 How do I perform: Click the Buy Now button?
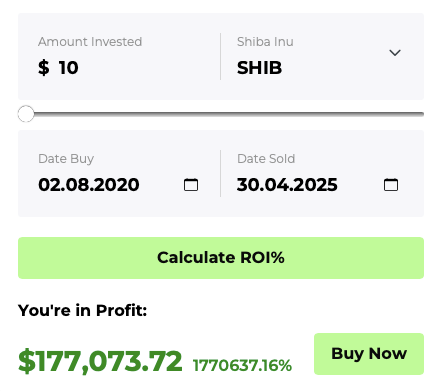tap(369, 354)
